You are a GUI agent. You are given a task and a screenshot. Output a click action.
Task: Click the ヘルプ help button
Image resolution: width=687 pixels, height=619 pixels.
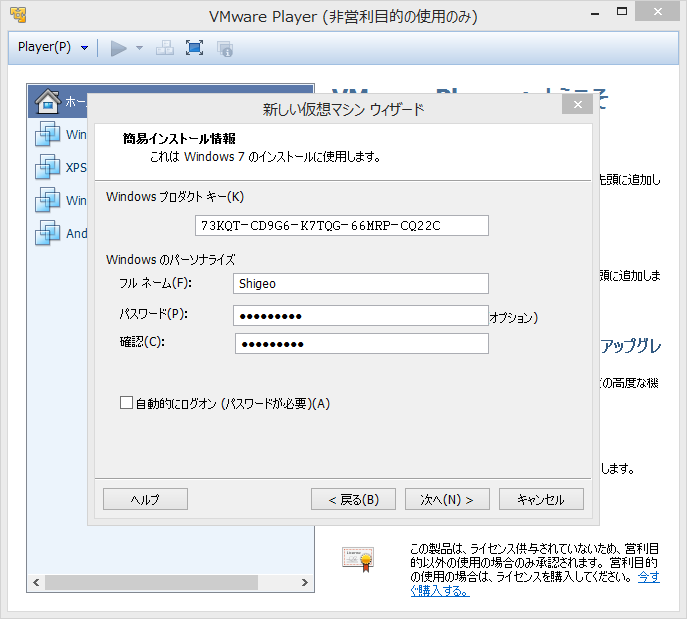pos(145,499)
